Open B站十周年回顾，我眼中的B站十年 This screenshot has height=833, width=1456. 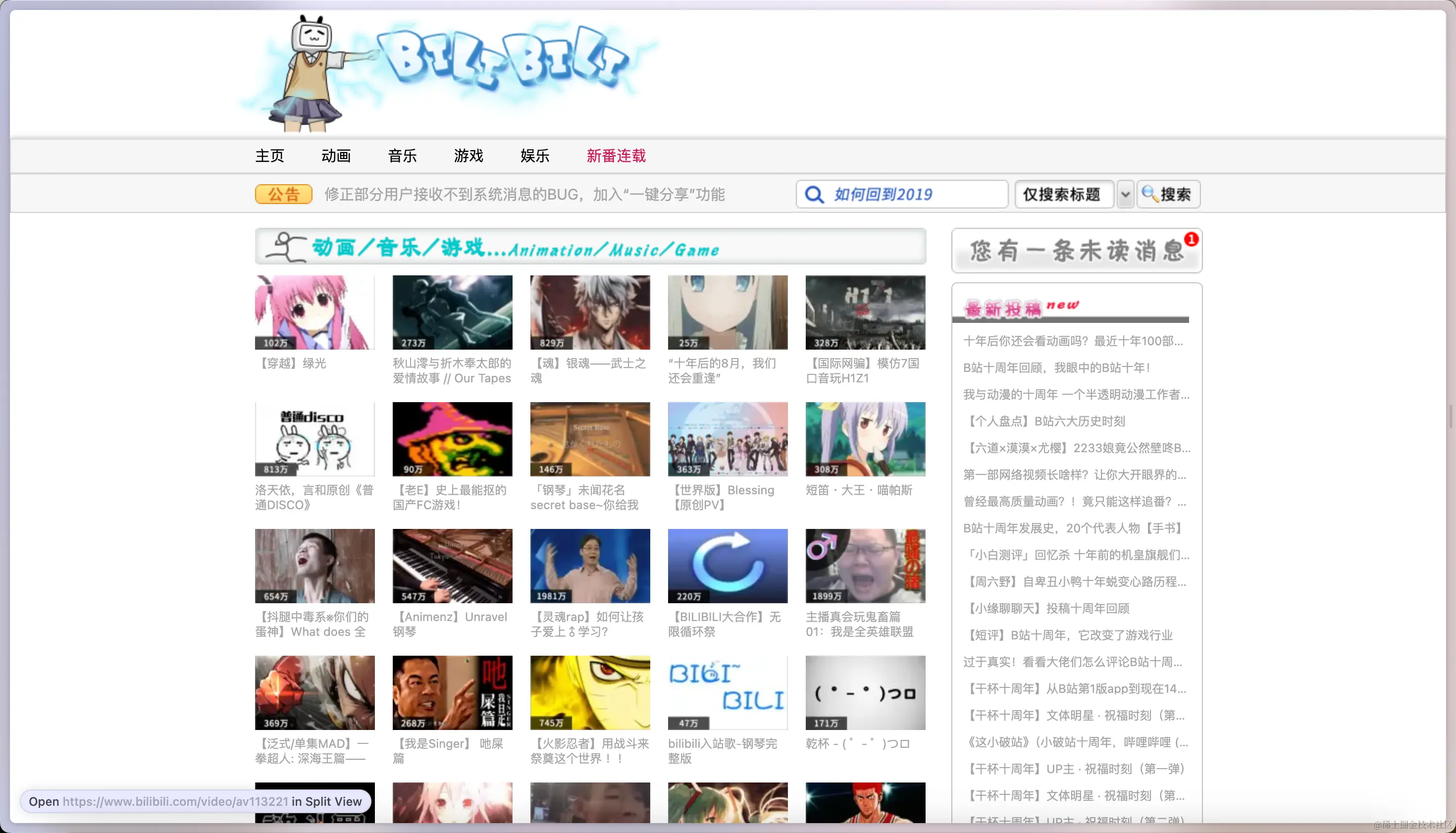(x=1057, y=368)
